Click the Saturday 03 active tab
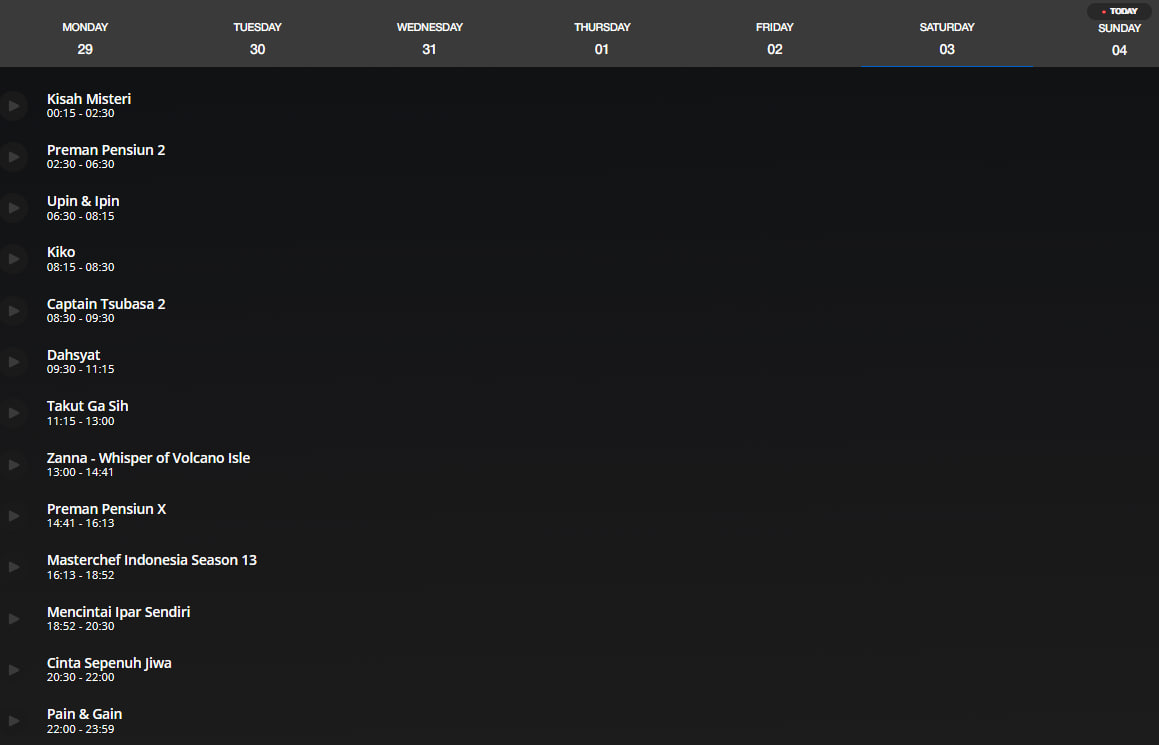This screenshot has width=1159, height=745. (x=947, y=38)
